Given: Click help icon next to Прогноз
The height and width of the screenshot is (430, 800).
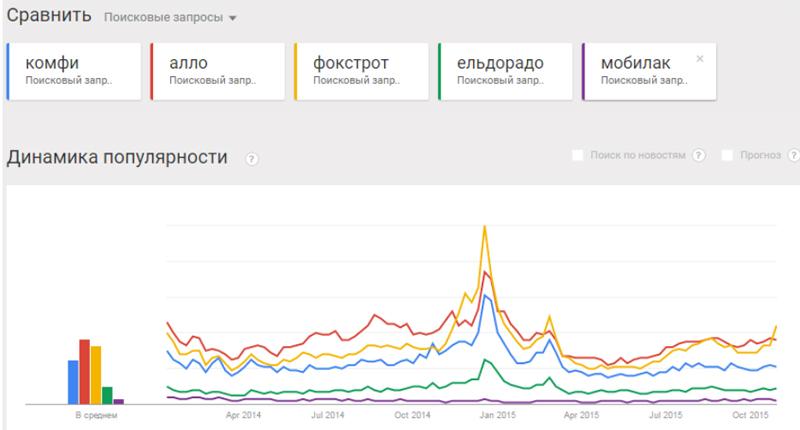Looking at the screenshot, I should (792, 156).
